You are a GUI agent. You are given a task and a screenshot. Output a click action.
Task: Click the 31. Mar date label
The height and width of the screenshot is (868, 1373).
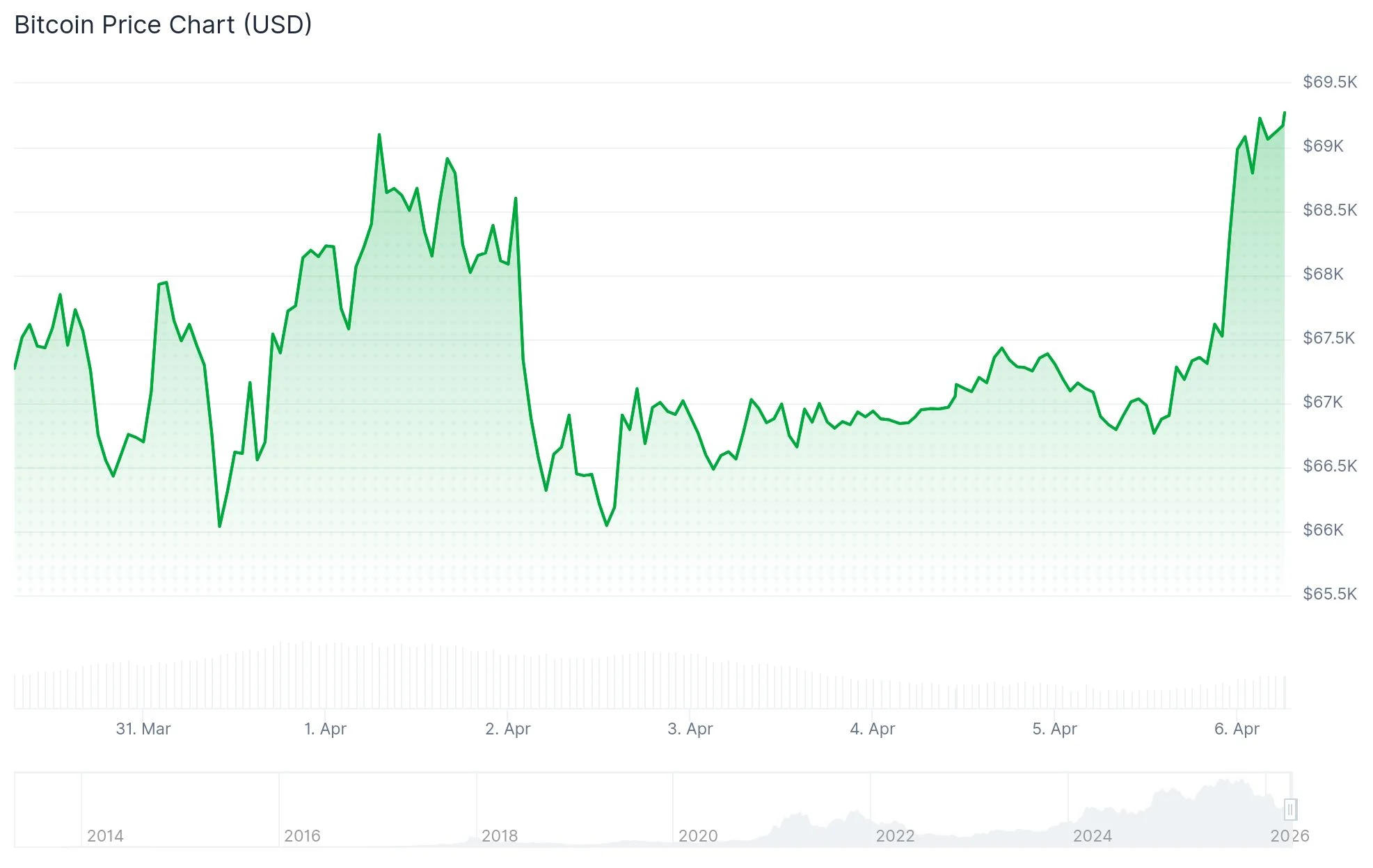click(143, 729)
